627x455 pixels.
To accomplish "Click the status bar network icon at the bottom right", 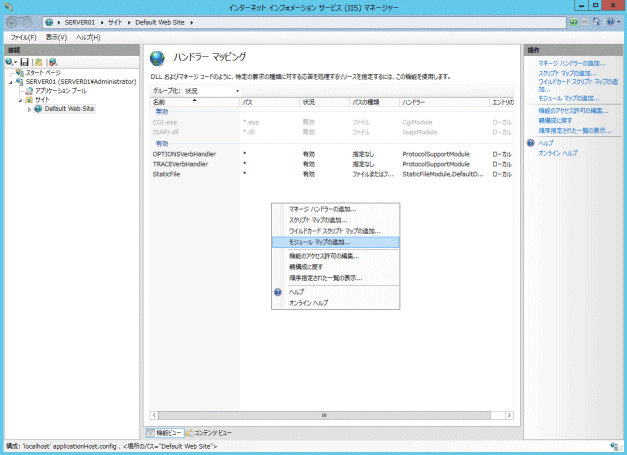I will click(x=614, y=446).
